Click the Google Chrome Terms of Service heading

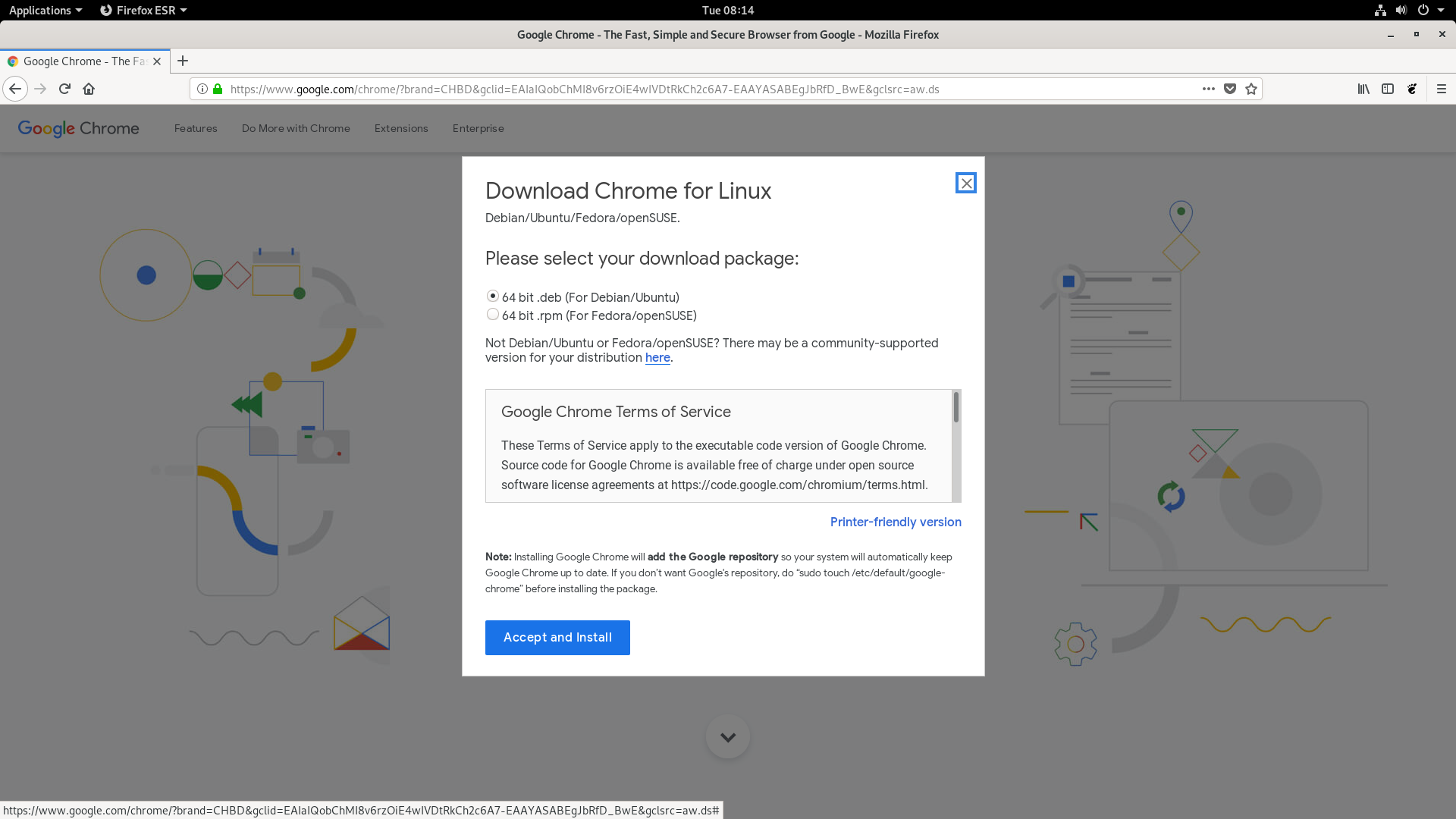(616, 412)
